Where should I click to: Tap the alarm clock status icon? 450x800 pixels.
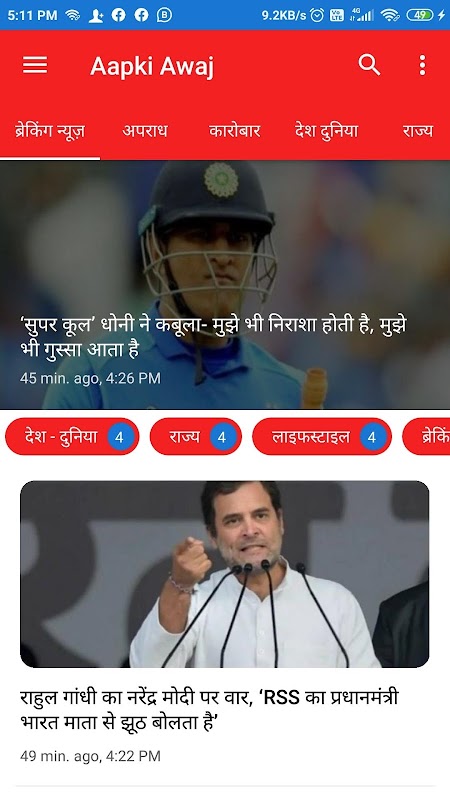point(317,15)
